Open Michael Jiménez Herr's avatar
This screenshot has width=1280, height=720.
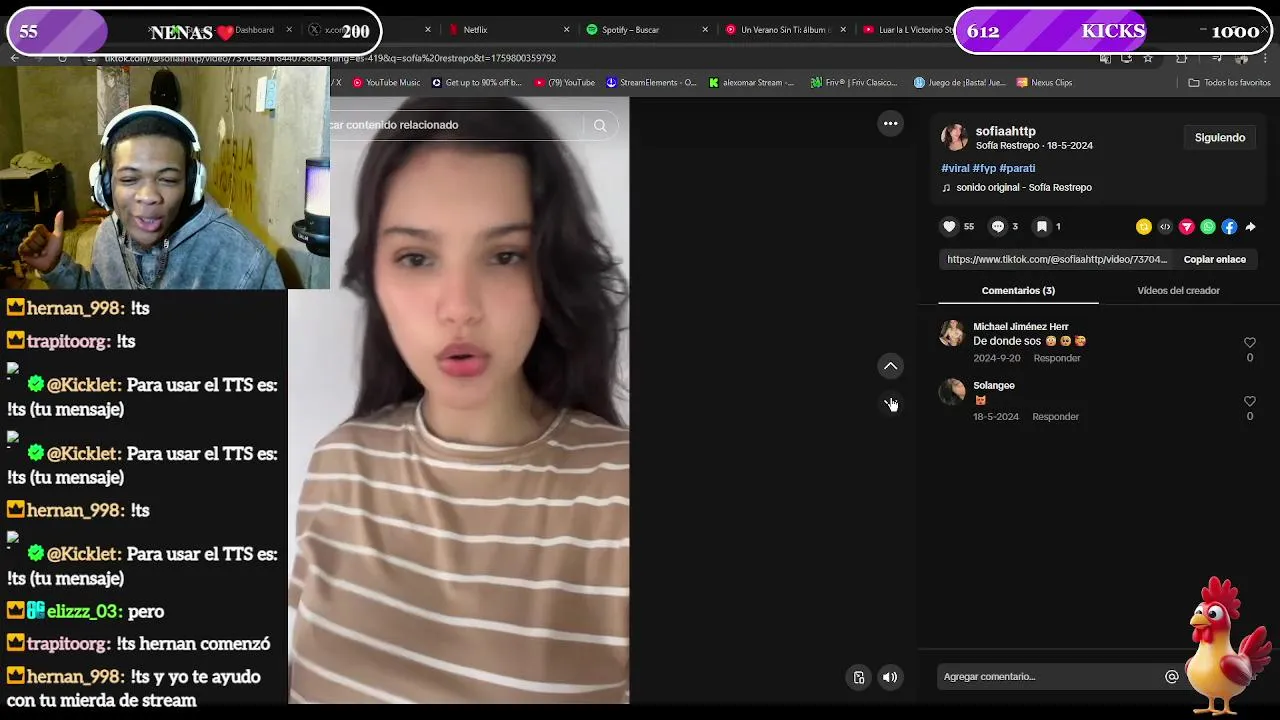952,333
